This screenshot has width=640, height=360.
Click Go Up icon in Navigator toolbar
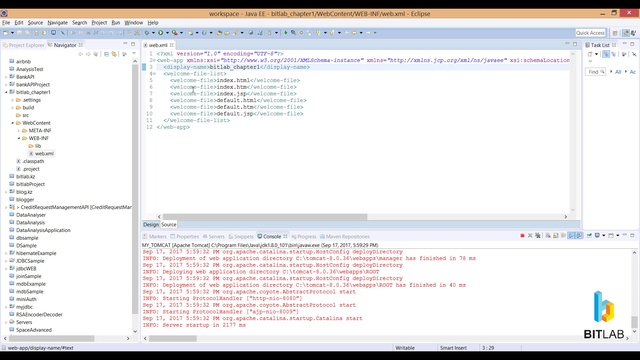96,54
